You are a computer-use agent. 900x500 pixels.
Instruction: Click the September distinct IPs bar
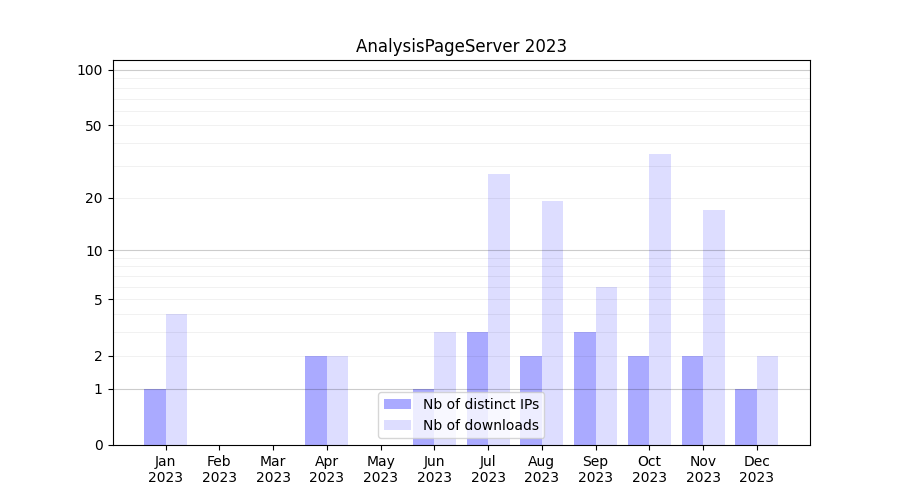(585, 388)
